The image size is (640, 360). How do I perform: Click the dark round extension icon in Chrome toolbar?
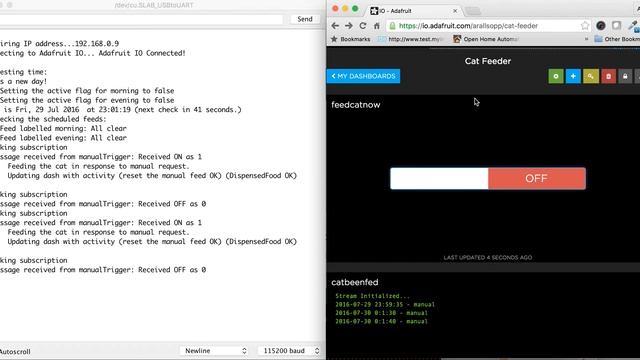[600, 26]
